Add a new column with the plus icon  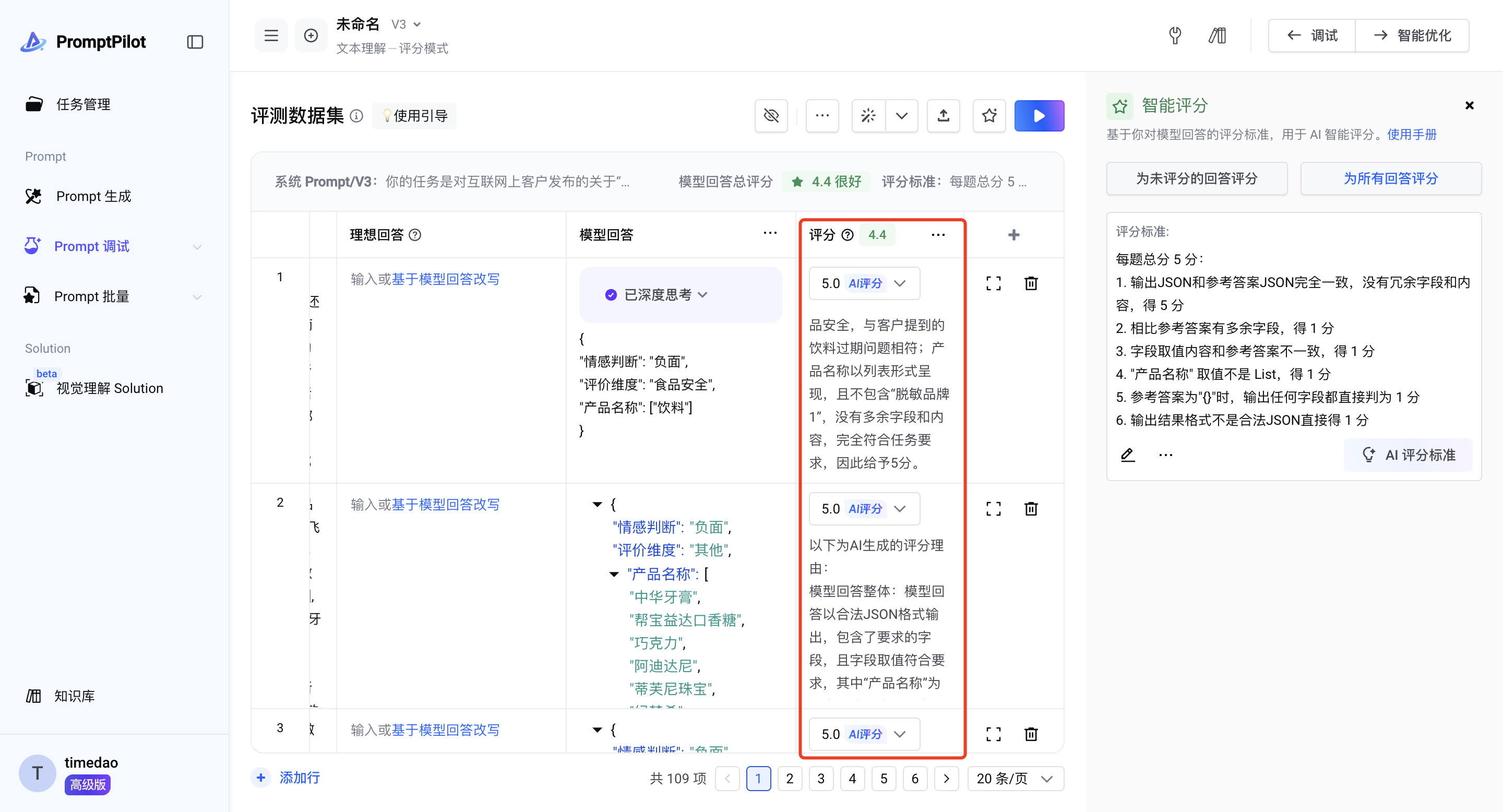click(1013, 234)
